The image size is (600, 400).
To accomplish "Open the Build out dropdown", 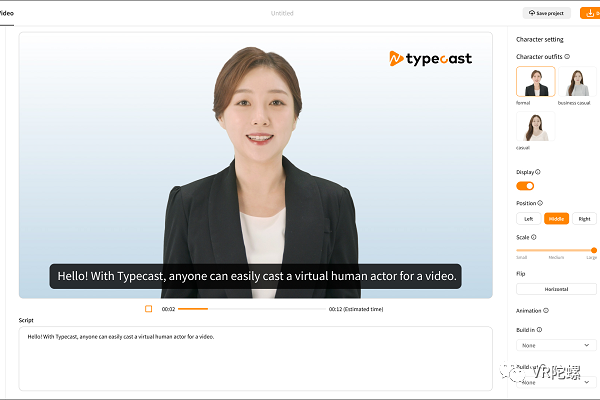I will 556,382.
